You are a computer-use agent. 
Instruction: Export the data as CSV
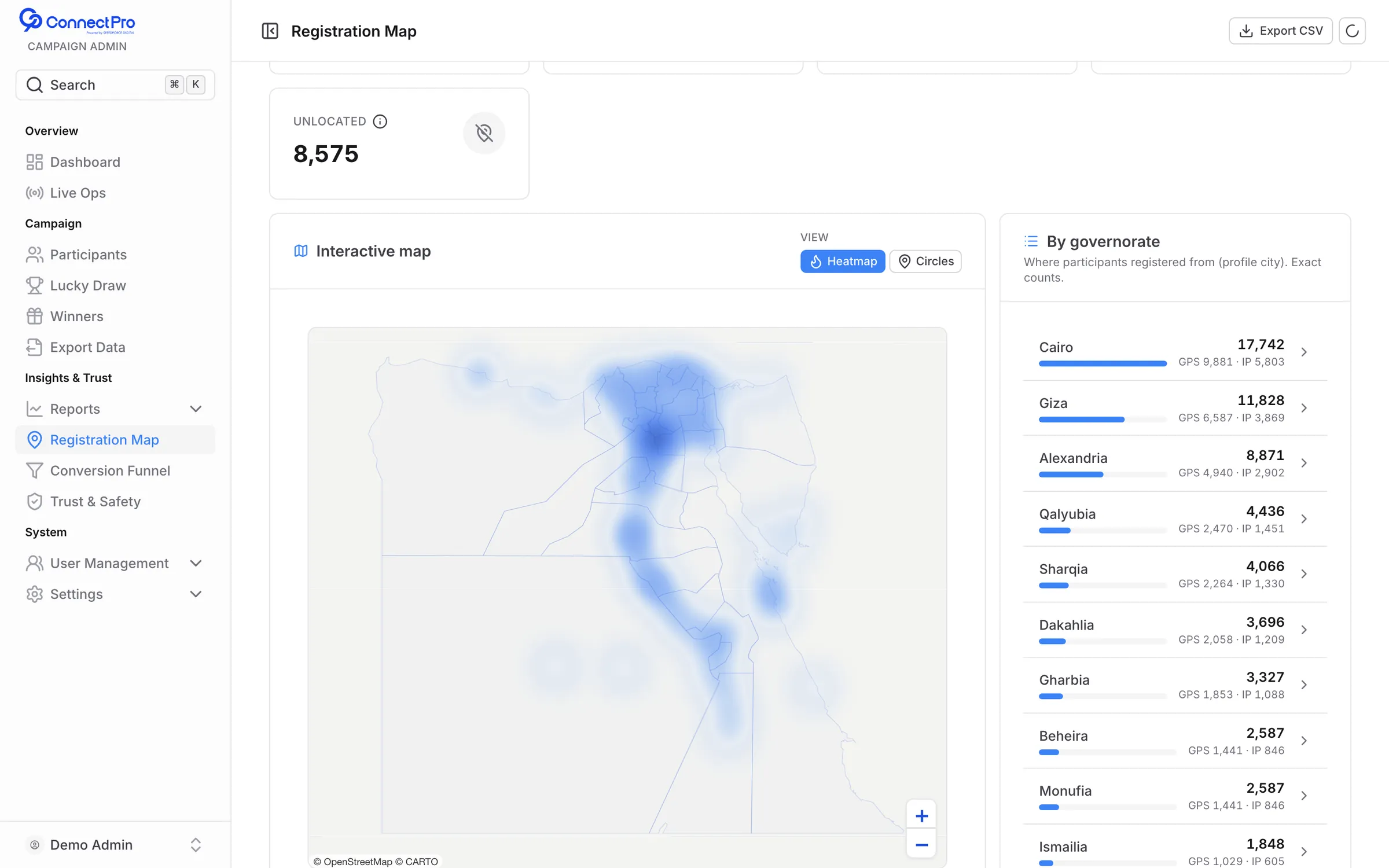1280,31
